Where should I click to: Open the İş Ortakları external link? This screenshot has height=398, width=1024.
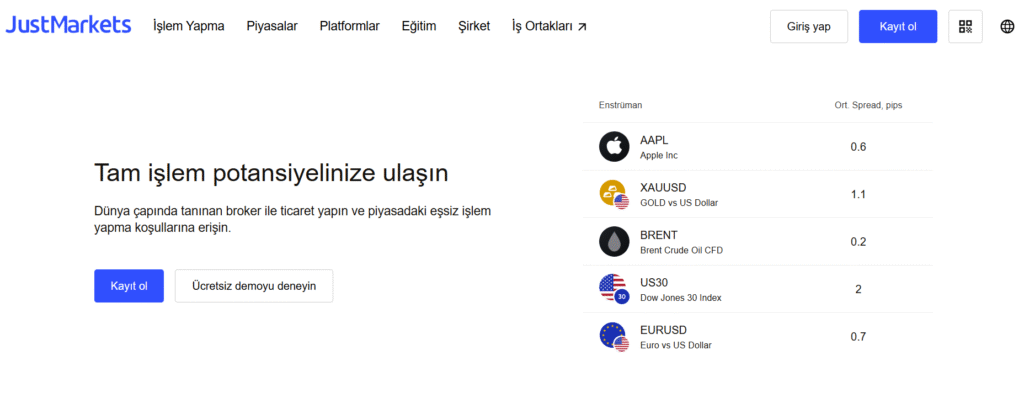point(549,26)
